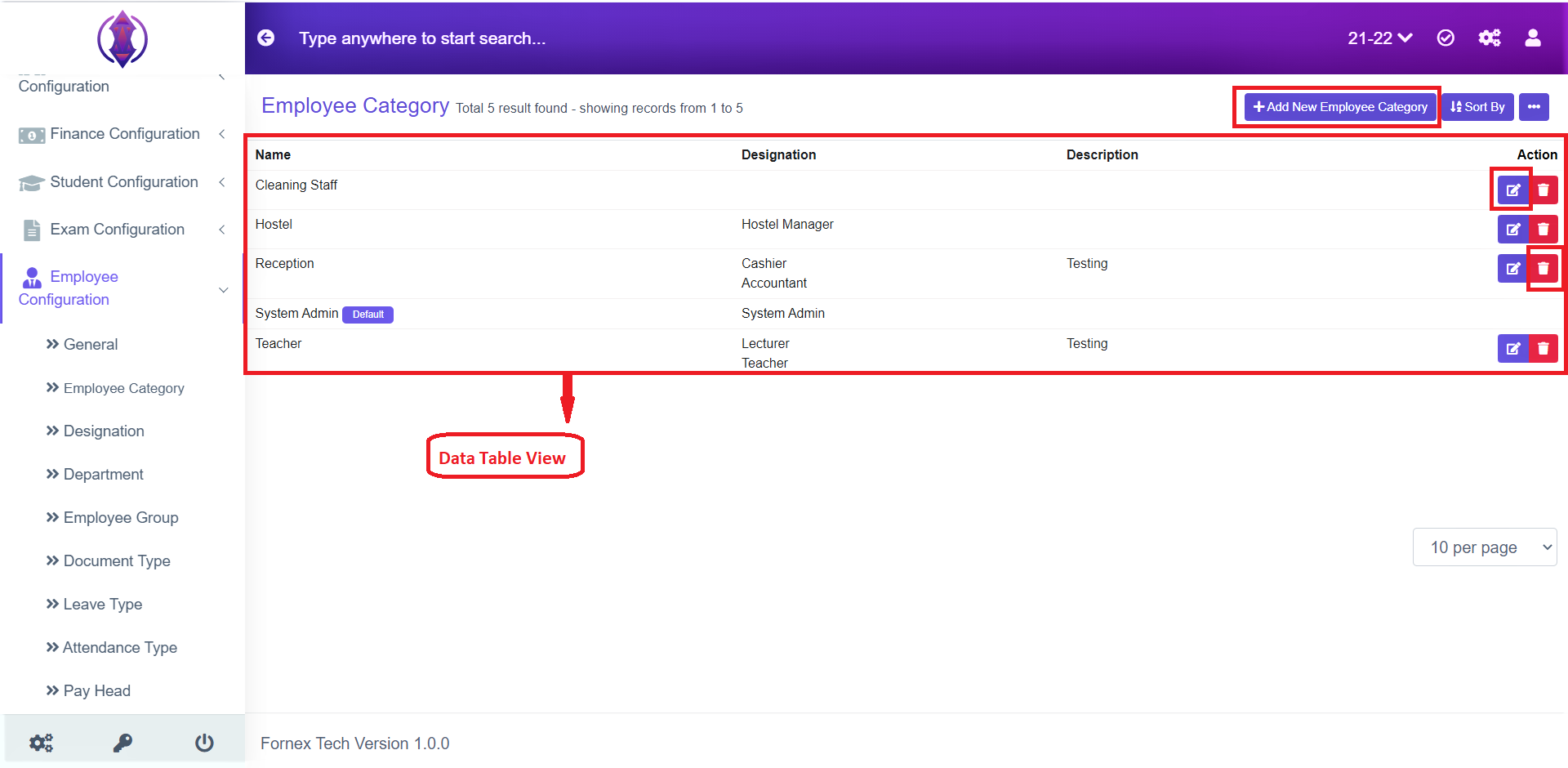This screenshot has width=1568, height=768.
Task: Delete the Teacher category
Action: click(x=1543, y=349)
